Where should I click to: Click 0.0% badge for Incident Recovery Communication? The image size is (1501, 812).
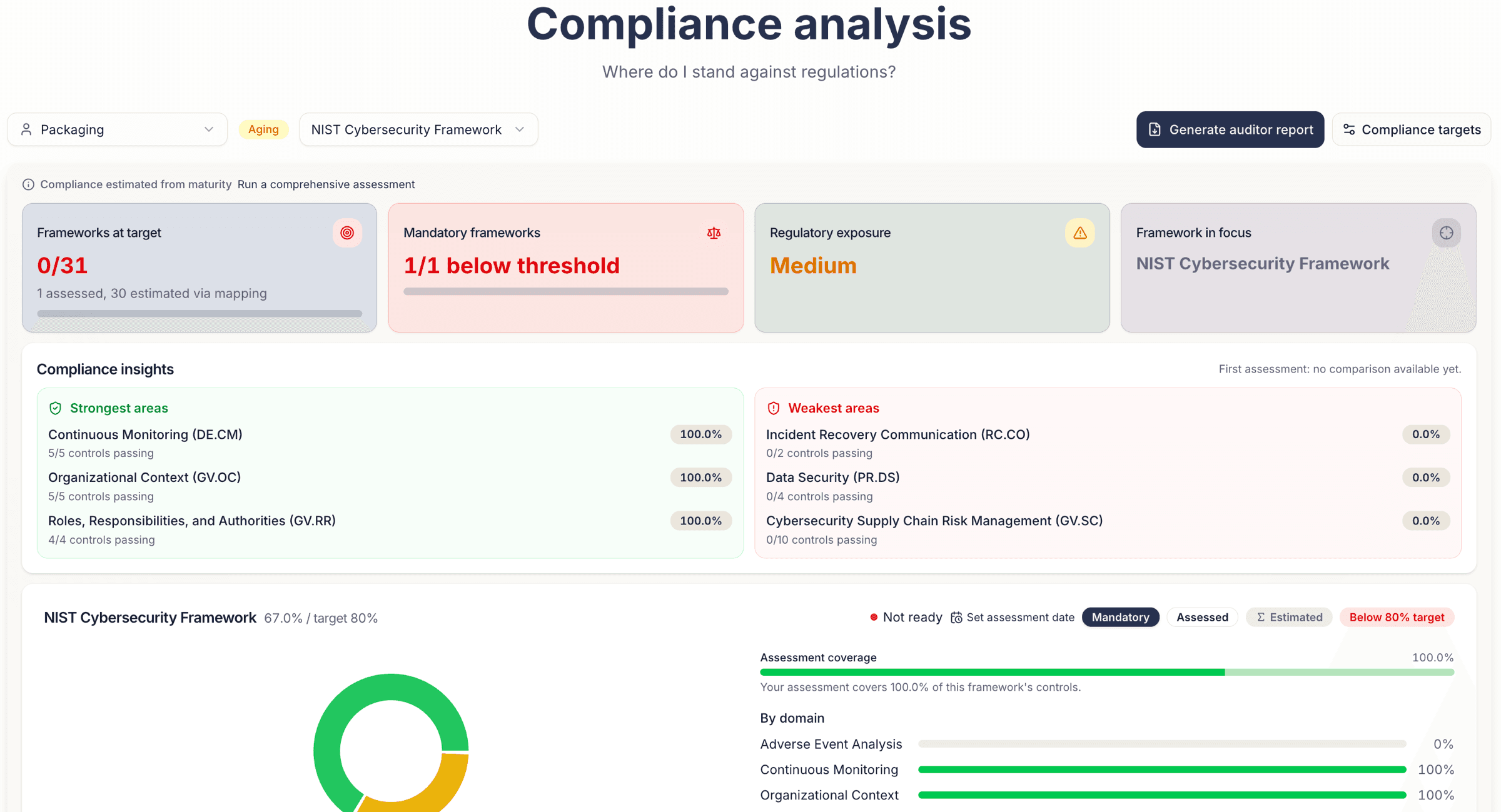click(x=1426, y=434)
